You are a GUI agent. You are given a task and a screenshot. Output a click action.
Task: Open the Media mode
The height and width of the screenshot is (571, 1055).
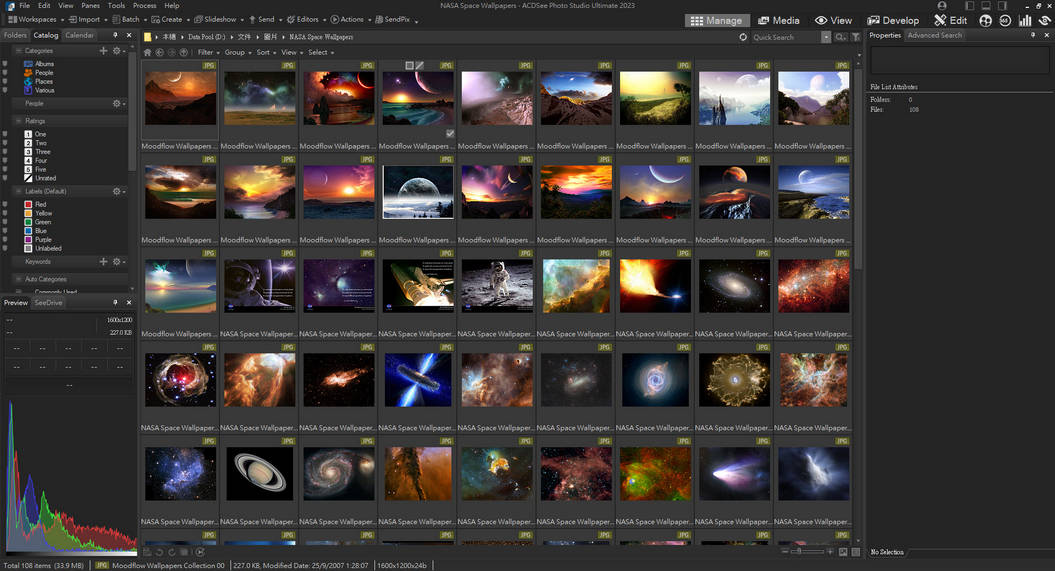(779, 20)
